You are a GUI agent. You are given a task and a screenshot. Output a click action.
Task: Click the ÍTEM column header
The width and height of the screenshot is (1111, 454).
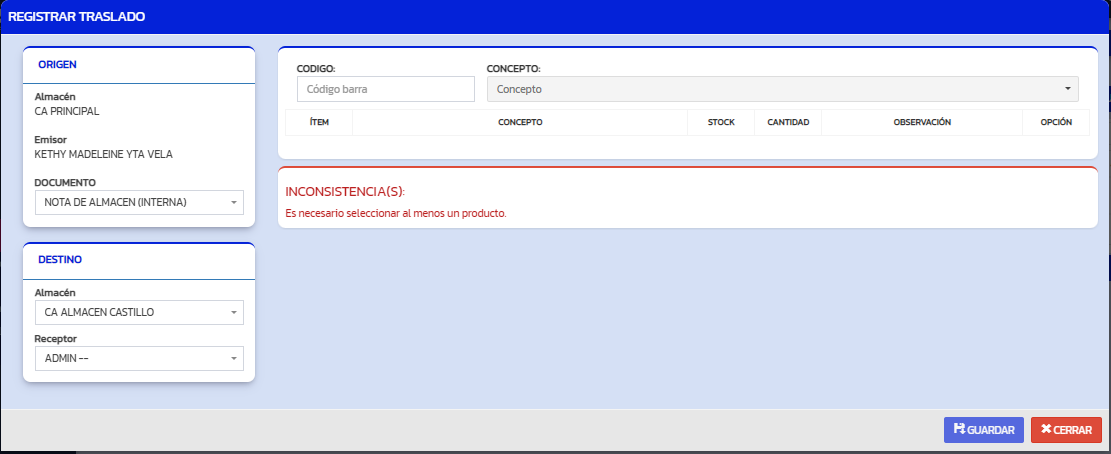point(319,122)
